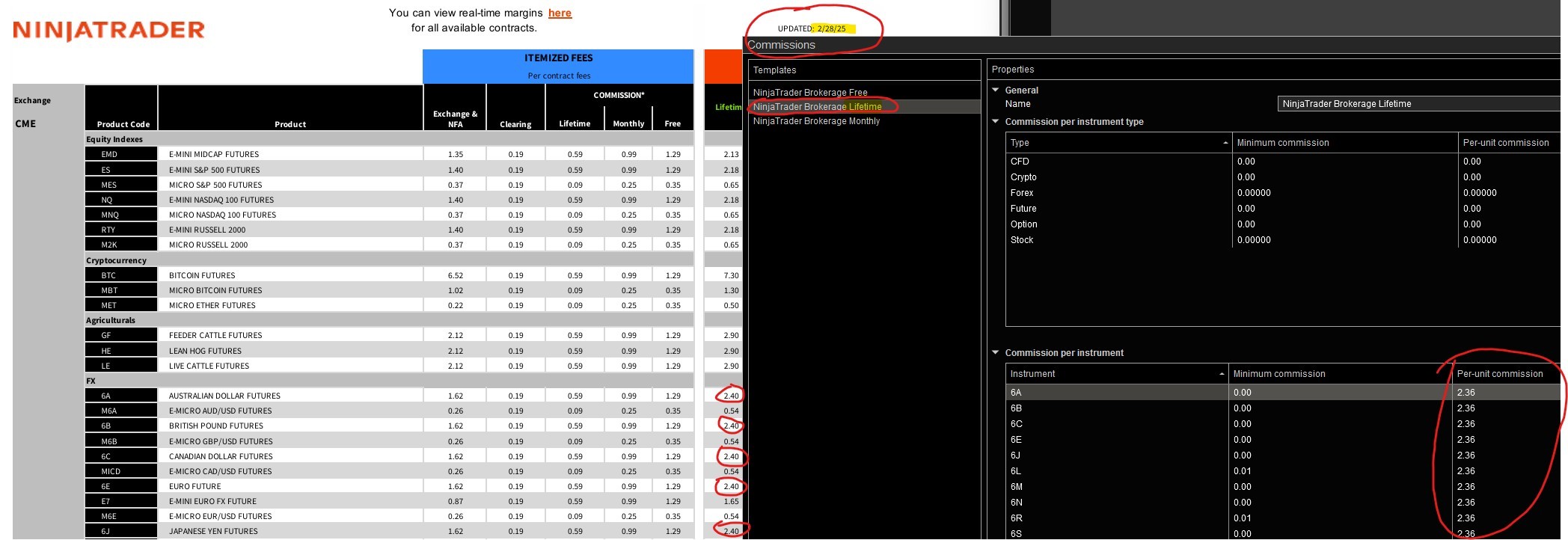
Task: Select the 6L instrument row
Action: [x=1283, y=470]
